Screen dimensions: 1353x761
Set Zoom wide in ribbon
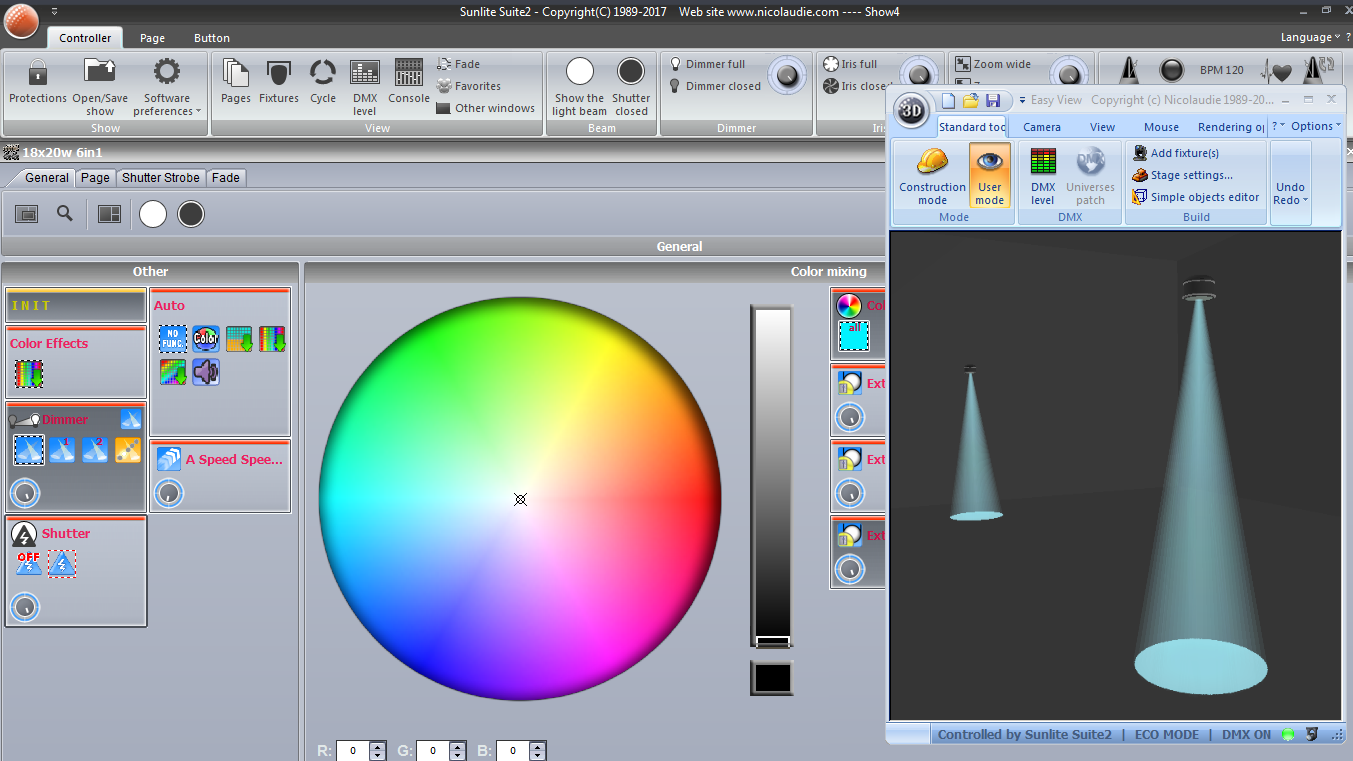[x=993, y=64]
